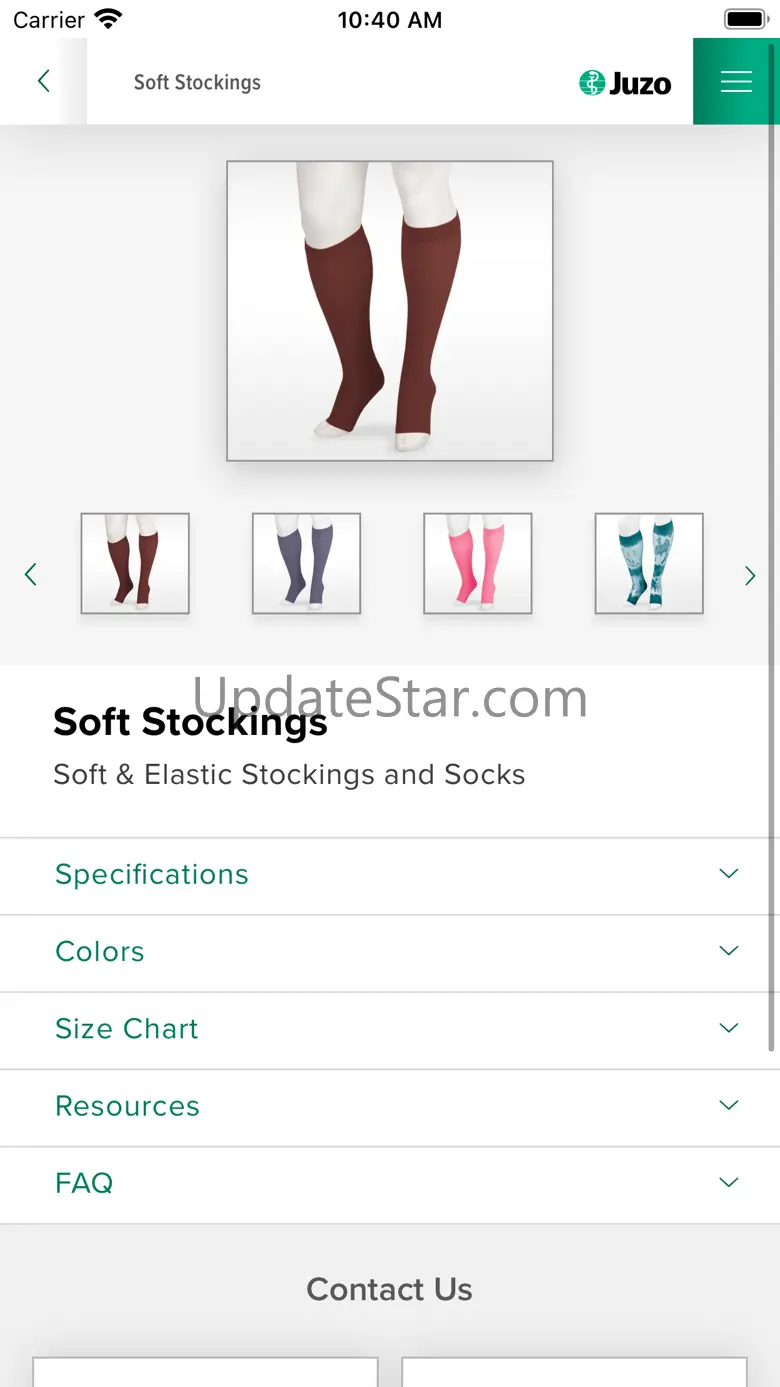Tap the Wi-Fi status icon
Viewport: 780px width, 1387px height.
point(108,19)
